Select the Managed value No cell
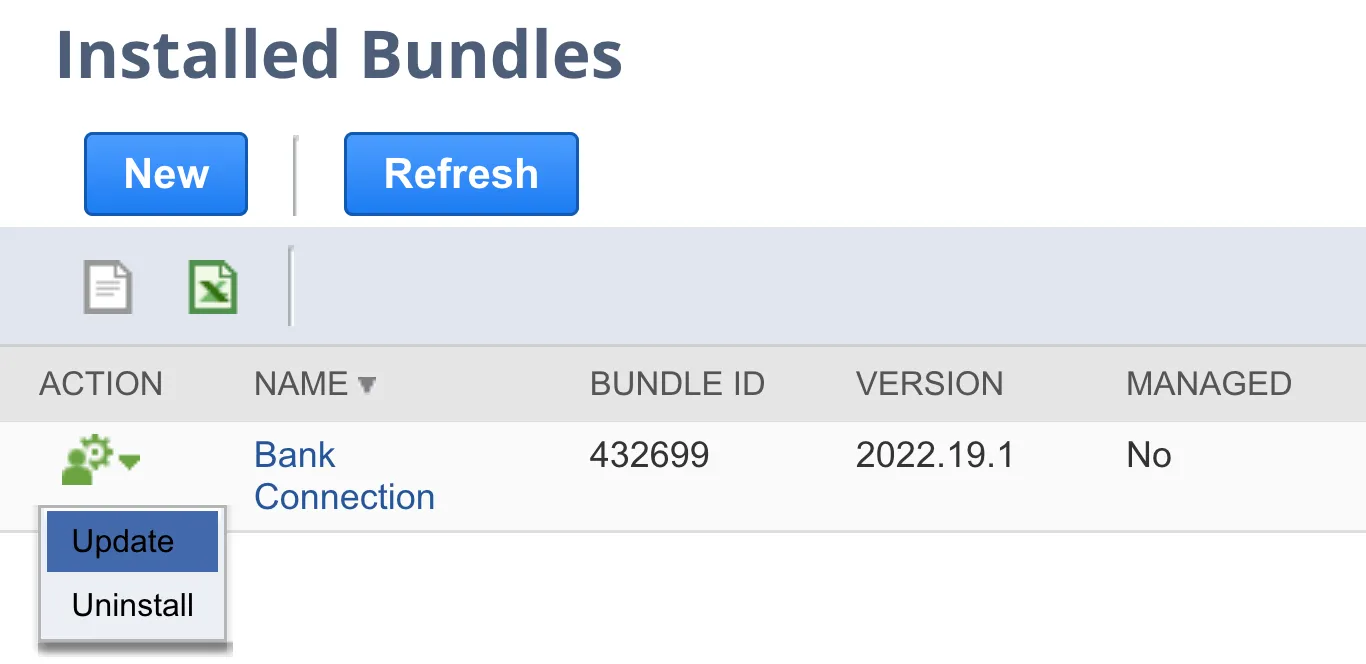 tap(1149, 456)
